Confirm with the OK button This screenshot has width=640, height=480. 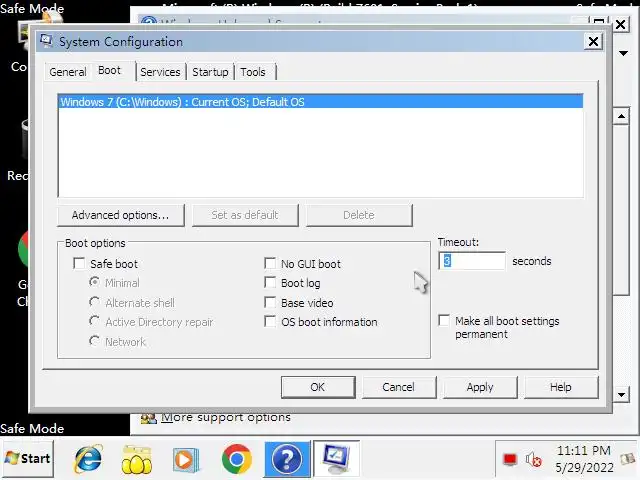pos(318,387)
